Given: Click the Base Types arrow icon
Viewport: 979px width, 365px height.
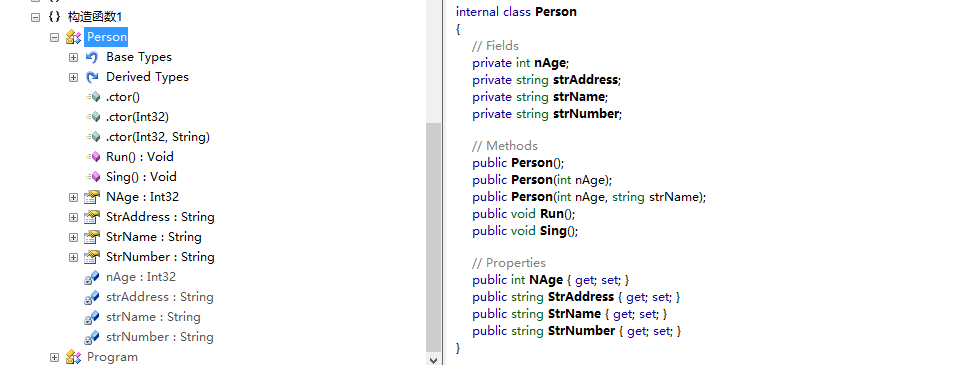Looking at the screenshot, I should click(92, 57).
